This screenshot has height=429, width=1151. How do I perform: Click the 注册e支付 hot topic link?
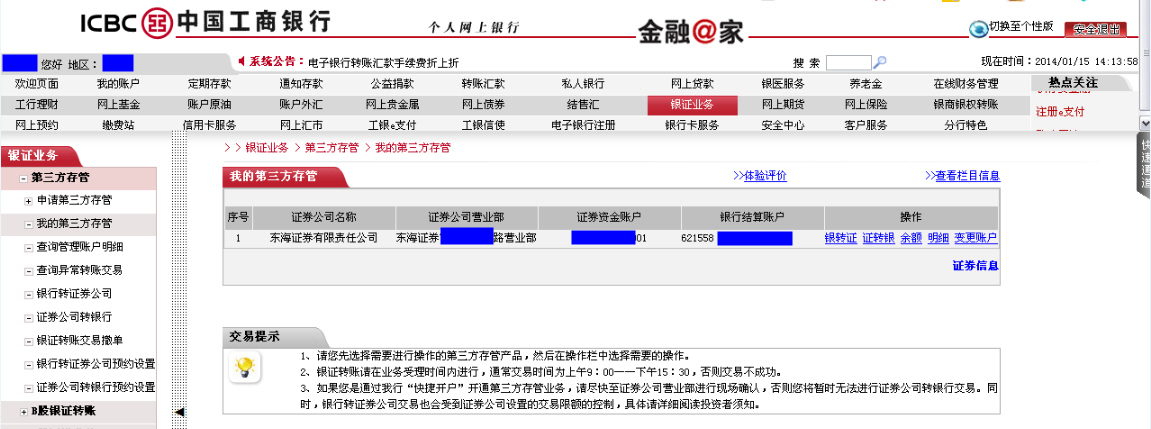coord(1060,112)
